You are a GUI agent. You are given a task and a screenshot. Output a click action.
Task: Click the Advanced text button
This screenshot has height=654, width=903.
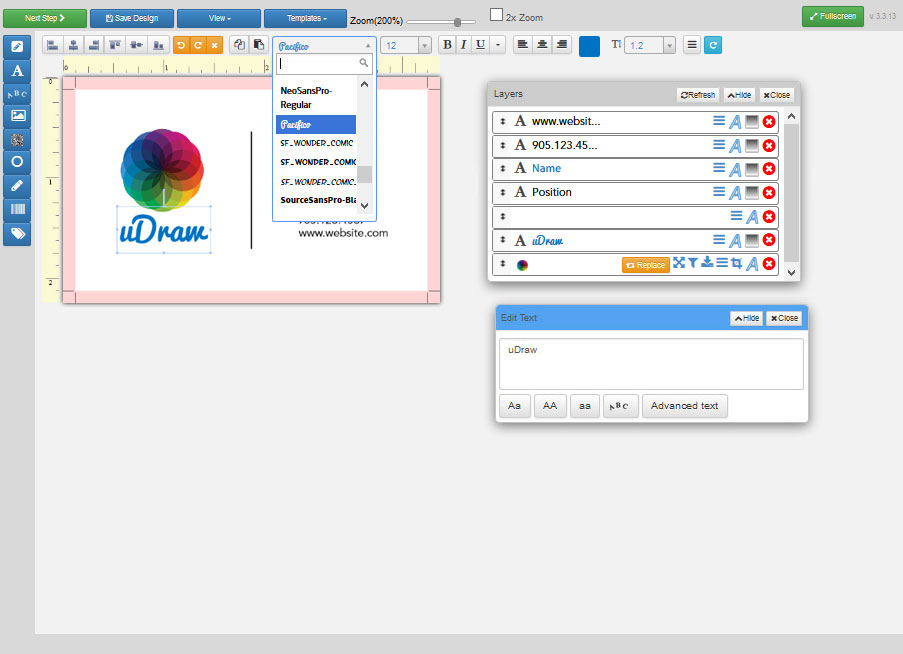coord(684,406)
